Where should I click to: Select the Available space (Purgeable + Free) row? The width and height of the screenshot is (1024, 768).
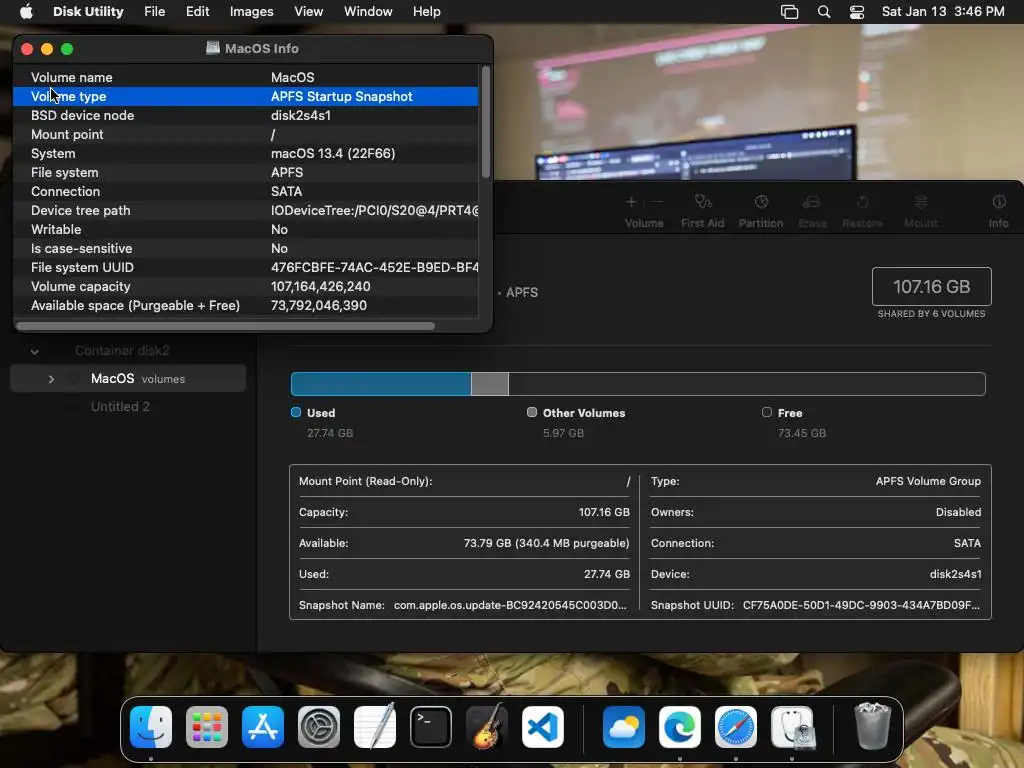(246, 305)
